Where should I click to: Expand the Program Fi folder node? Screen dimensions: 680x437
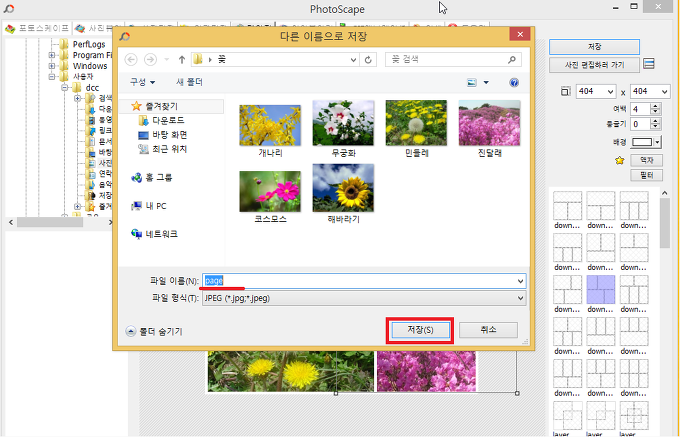click(x=52, y=55)
